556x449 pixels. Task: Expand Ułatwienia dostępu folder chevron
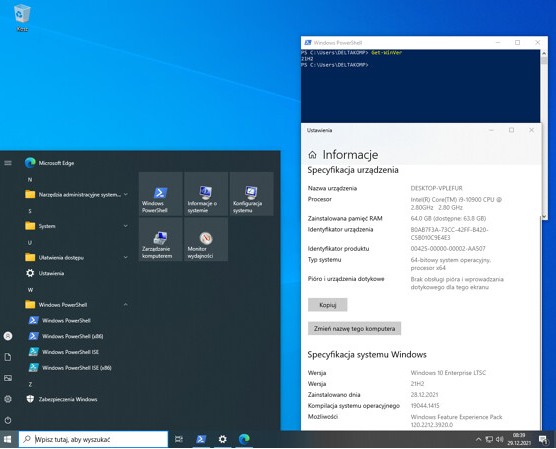click(x=126, y=257)
